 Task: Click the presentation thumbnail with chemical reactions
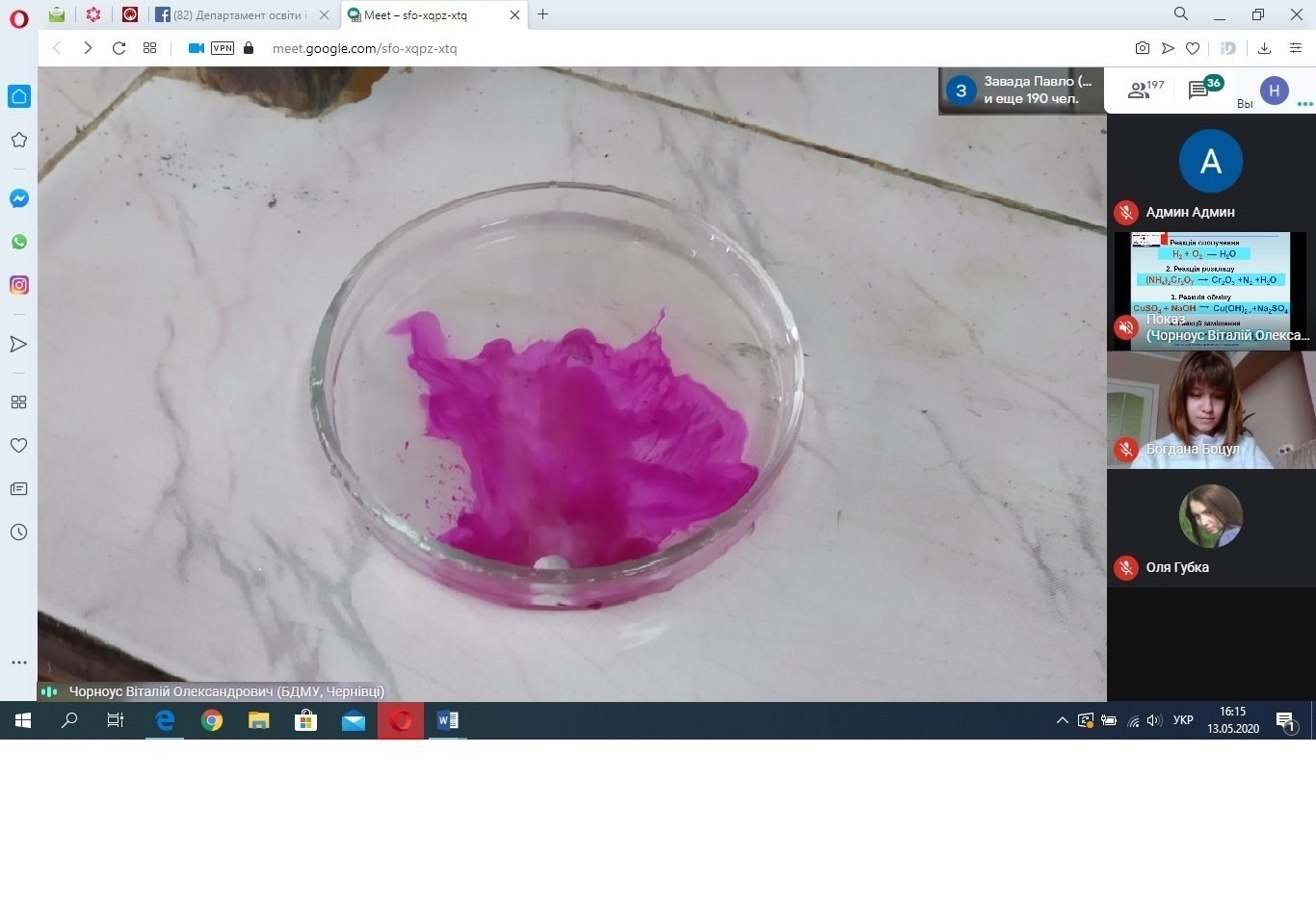1210,279
